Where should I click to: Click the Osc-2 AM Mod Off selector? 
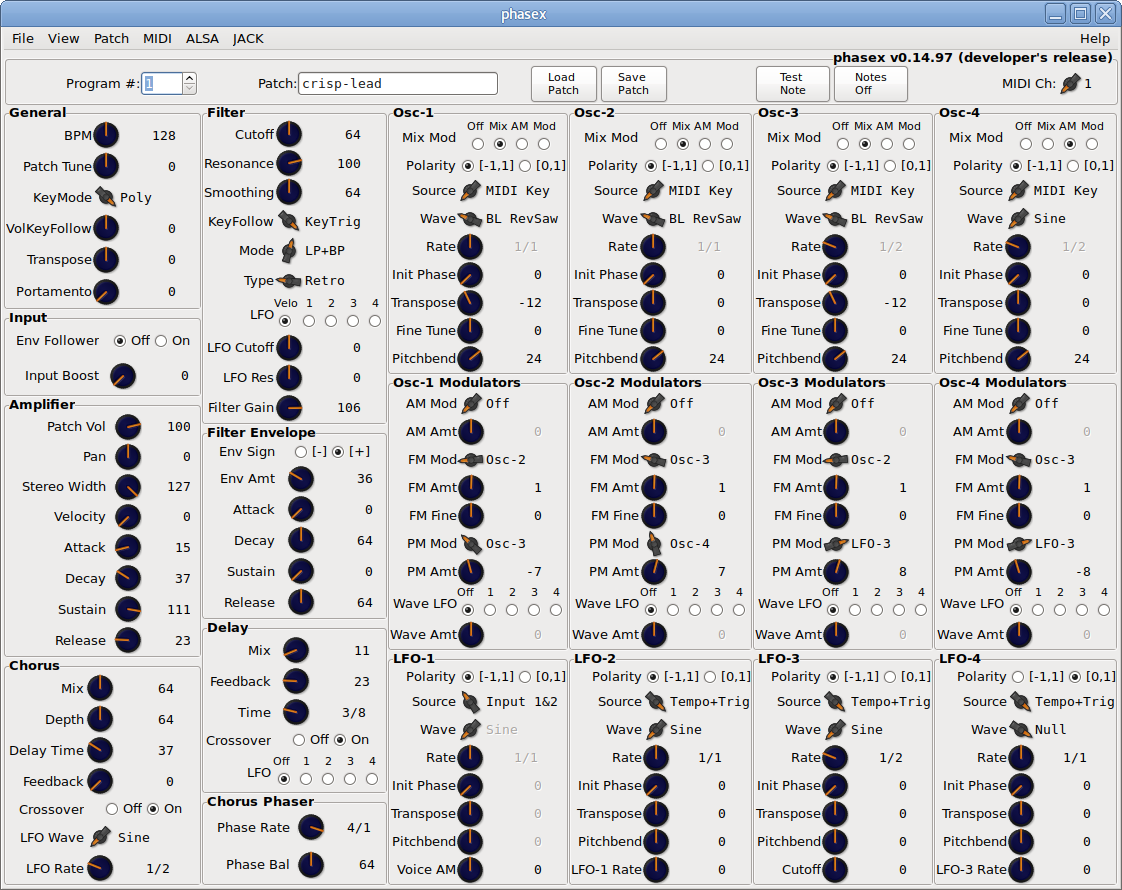coord(654,404)
